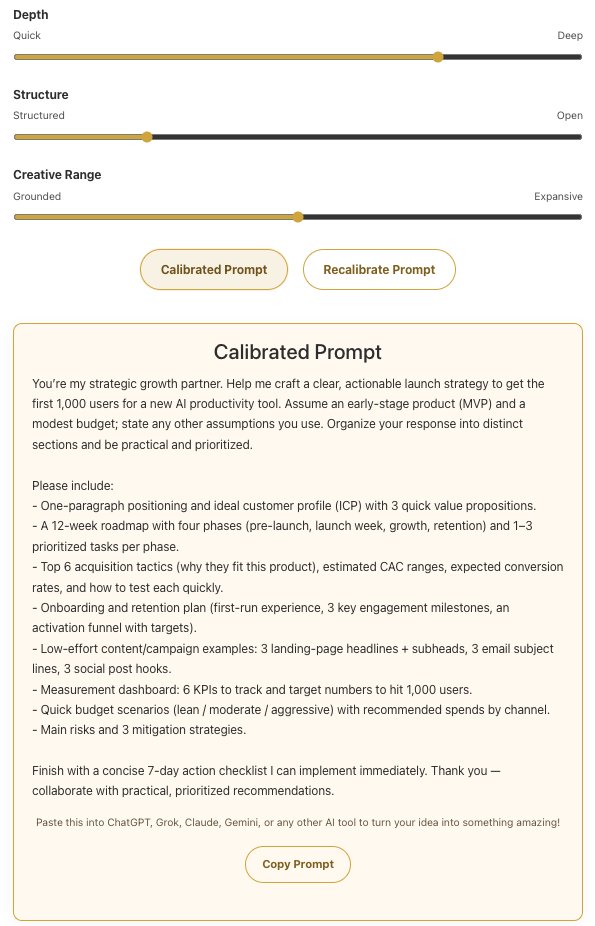
Task: Select the Deep label on the right
Action: pyautogui.click(x=570, y=35)
